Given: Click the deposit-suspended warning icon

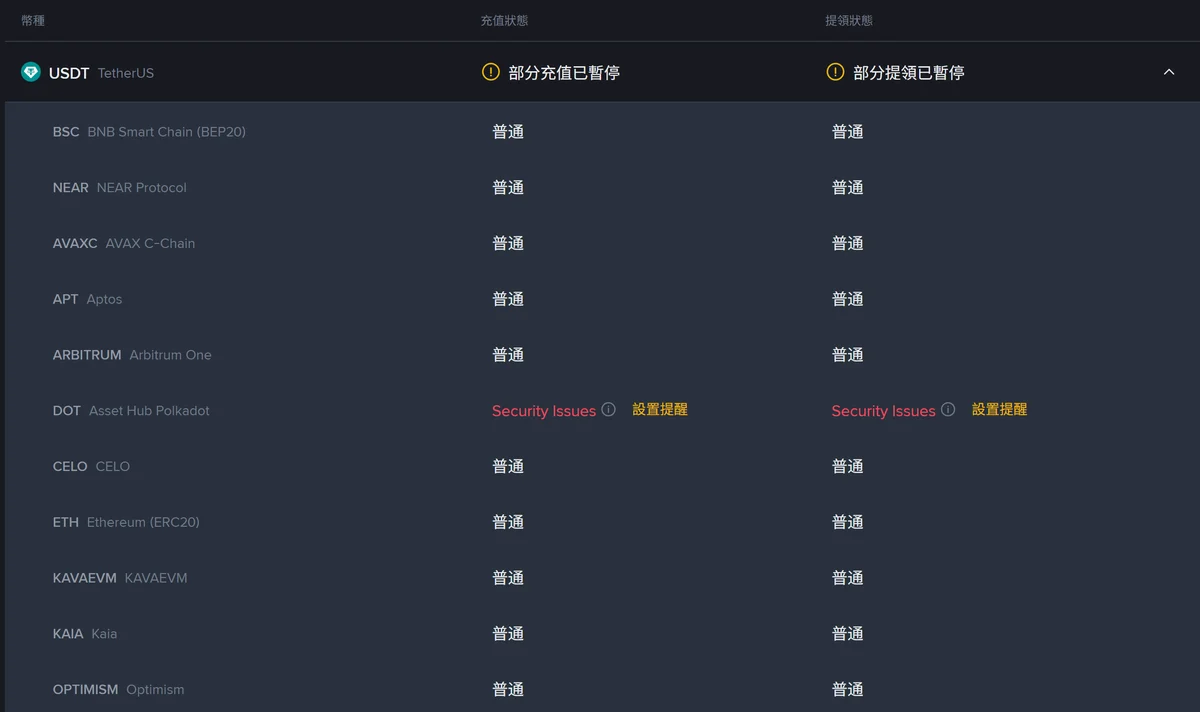Looking at the screenshot, I should [490, 72].
